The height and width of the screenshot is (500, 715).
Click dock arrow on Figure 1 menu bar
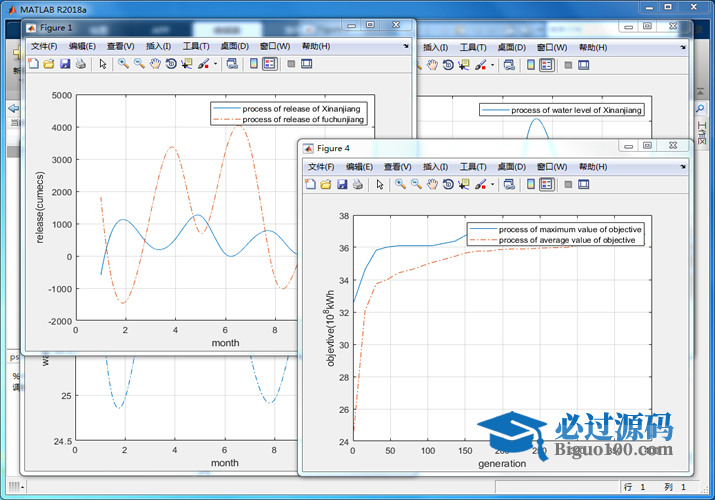coord(406,46)
